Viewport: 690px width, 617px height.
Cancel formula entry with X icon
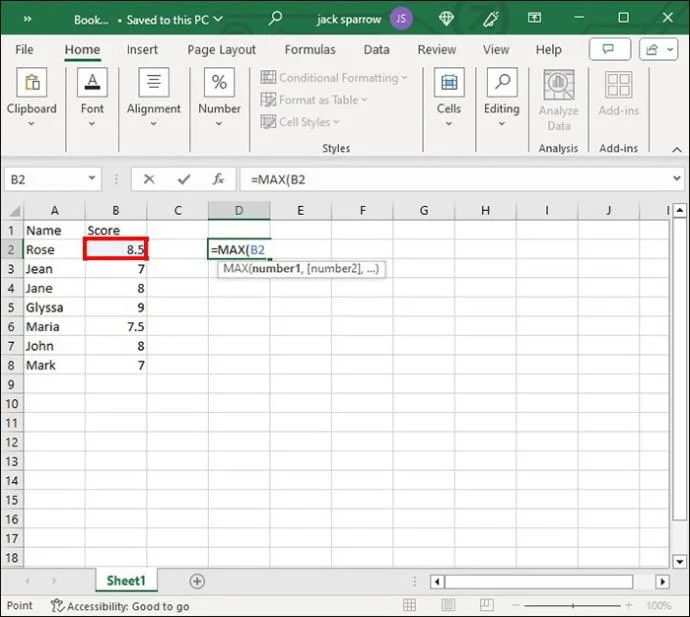[149, 179]
